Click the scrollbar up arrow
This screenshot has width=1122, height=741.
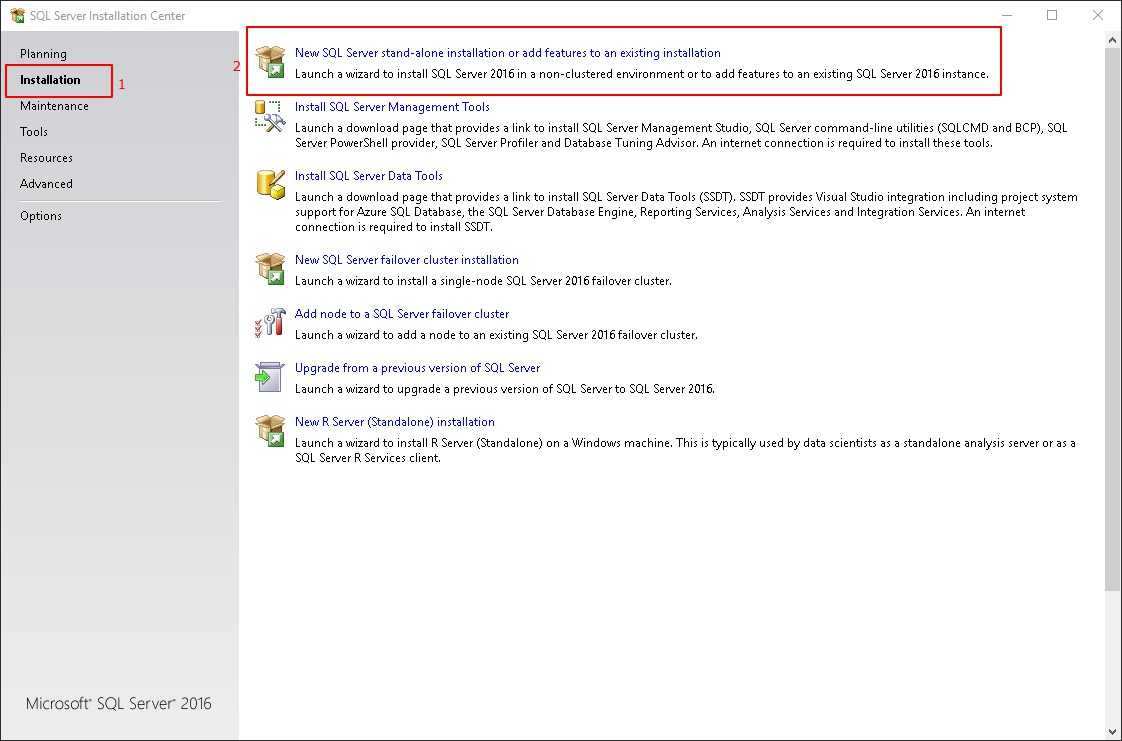point(1113,39)
